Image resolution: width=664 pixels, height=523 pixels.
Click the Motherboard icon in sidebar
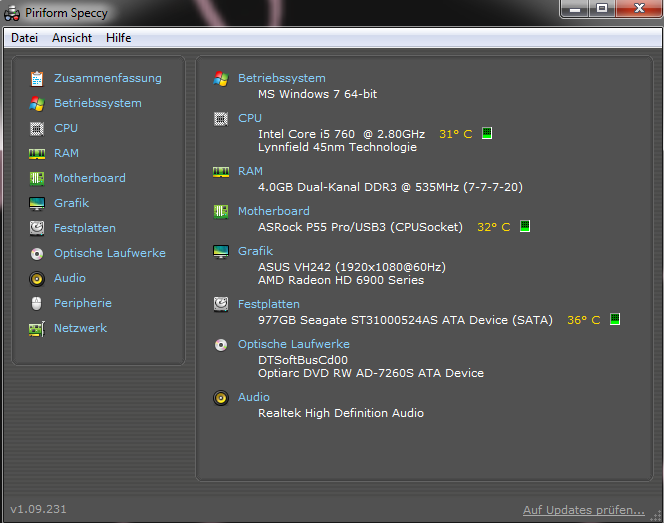tap(37, 178)
